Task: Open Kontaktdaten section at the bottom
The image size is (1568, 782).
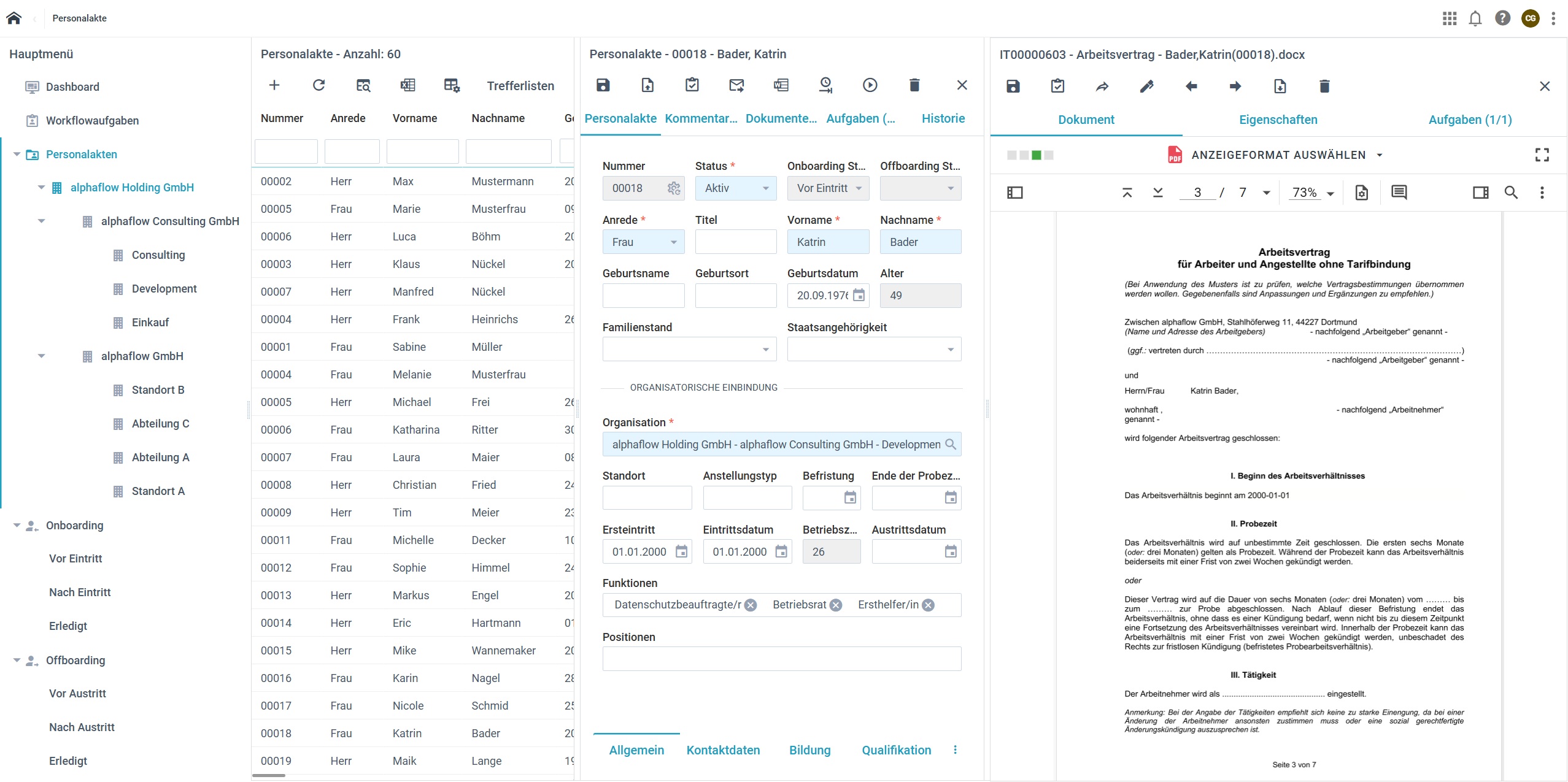Action: pyautogui.click(x=723, y=750)
